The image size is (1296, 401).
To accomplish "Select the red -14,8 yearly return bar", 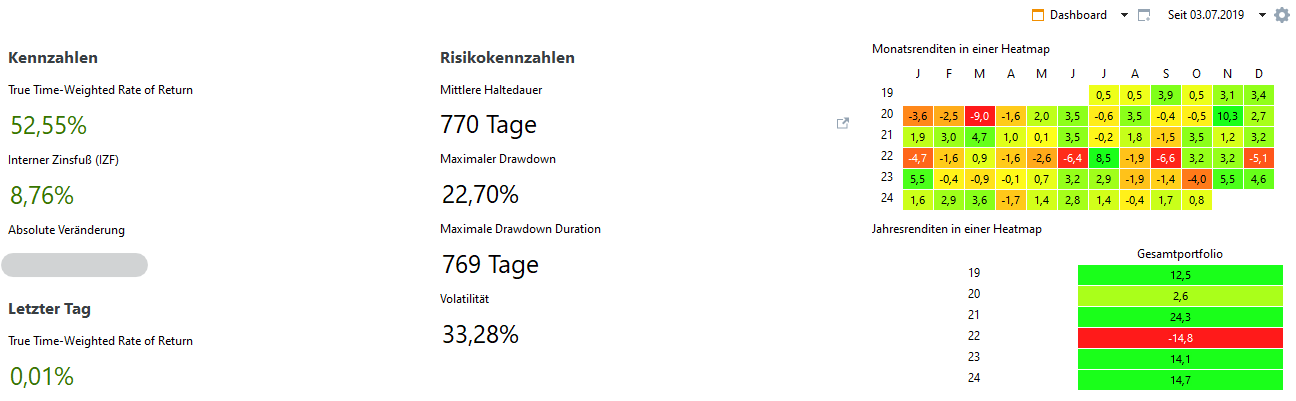I will coord(1180,336).
